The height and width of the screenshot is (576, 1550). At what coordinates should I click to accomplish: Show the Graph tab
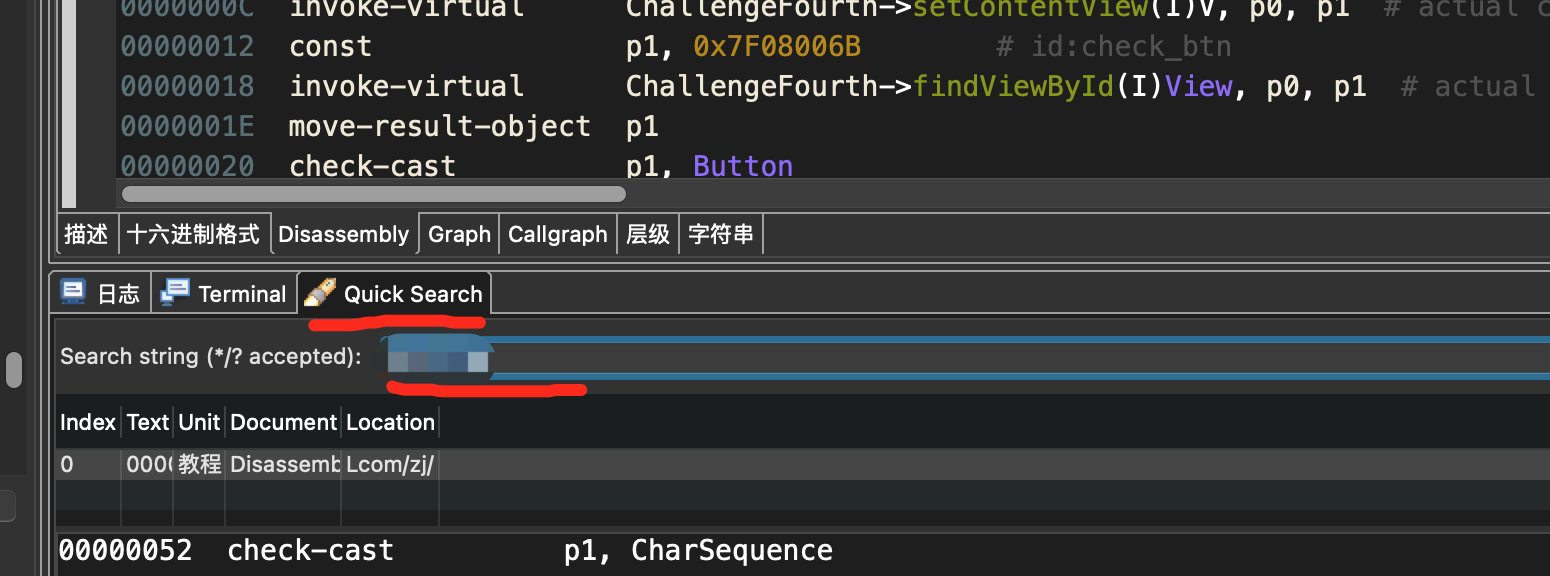click(x=459, y=234)
